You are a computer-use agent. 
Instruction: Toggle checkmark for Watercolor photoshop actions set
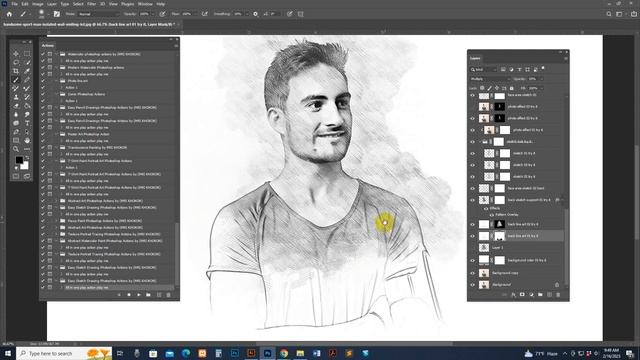(43, 54)
